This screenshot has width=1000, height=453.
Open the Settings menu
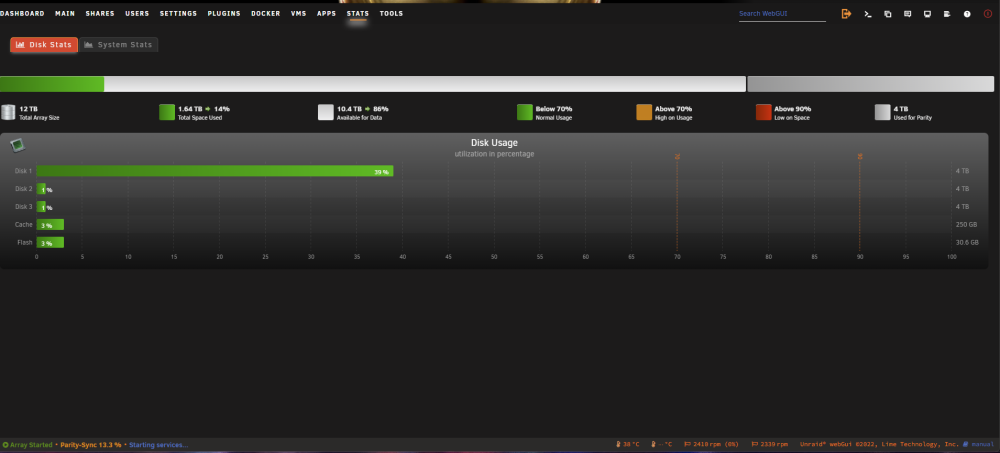click(x=179, y=13)
